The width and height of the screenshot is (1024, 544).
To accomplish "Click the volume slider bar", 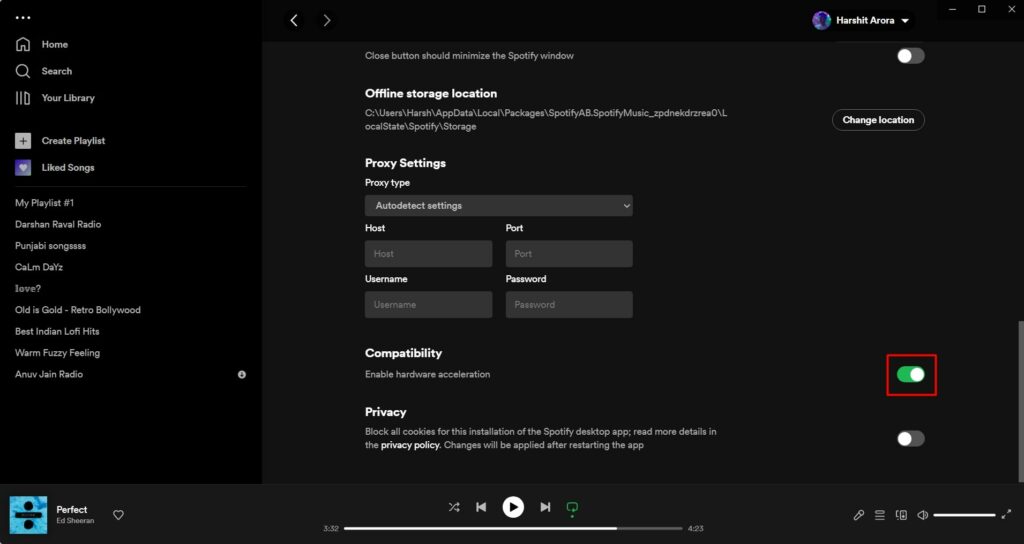I will 964,515.
